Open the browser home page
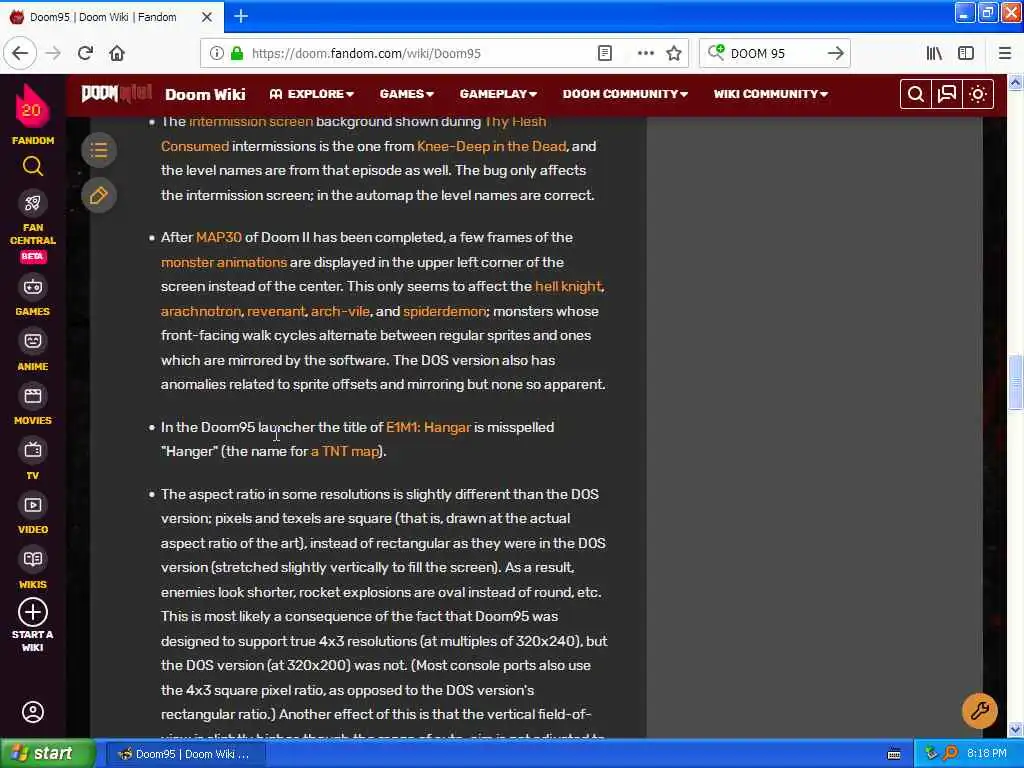The width and height of the screenshot is (1024, 768). (x=117, y=53)
